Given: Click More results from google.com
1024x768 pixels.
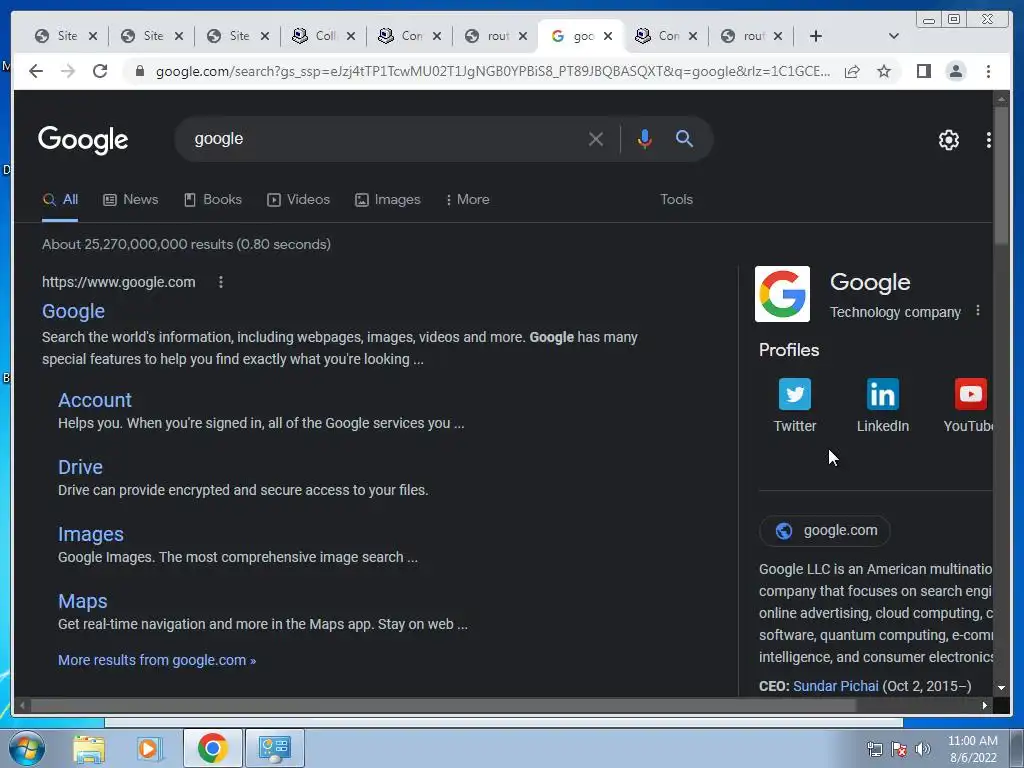Looking at the screenshot, I should [157, 660].
